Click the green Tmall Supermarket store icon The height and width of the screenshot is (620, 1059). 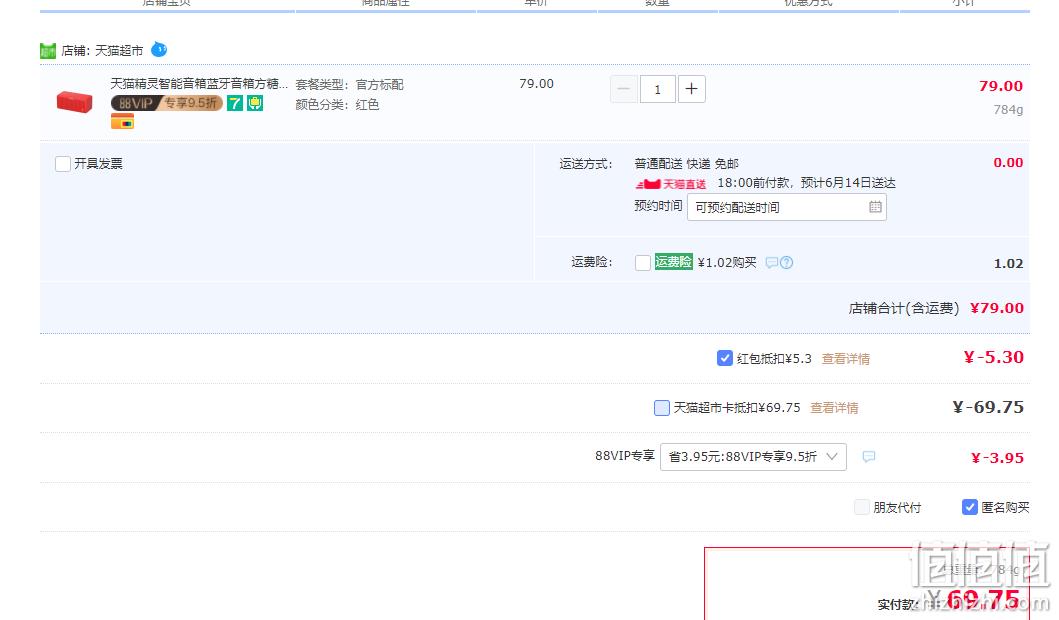click(x=48, y=51)
